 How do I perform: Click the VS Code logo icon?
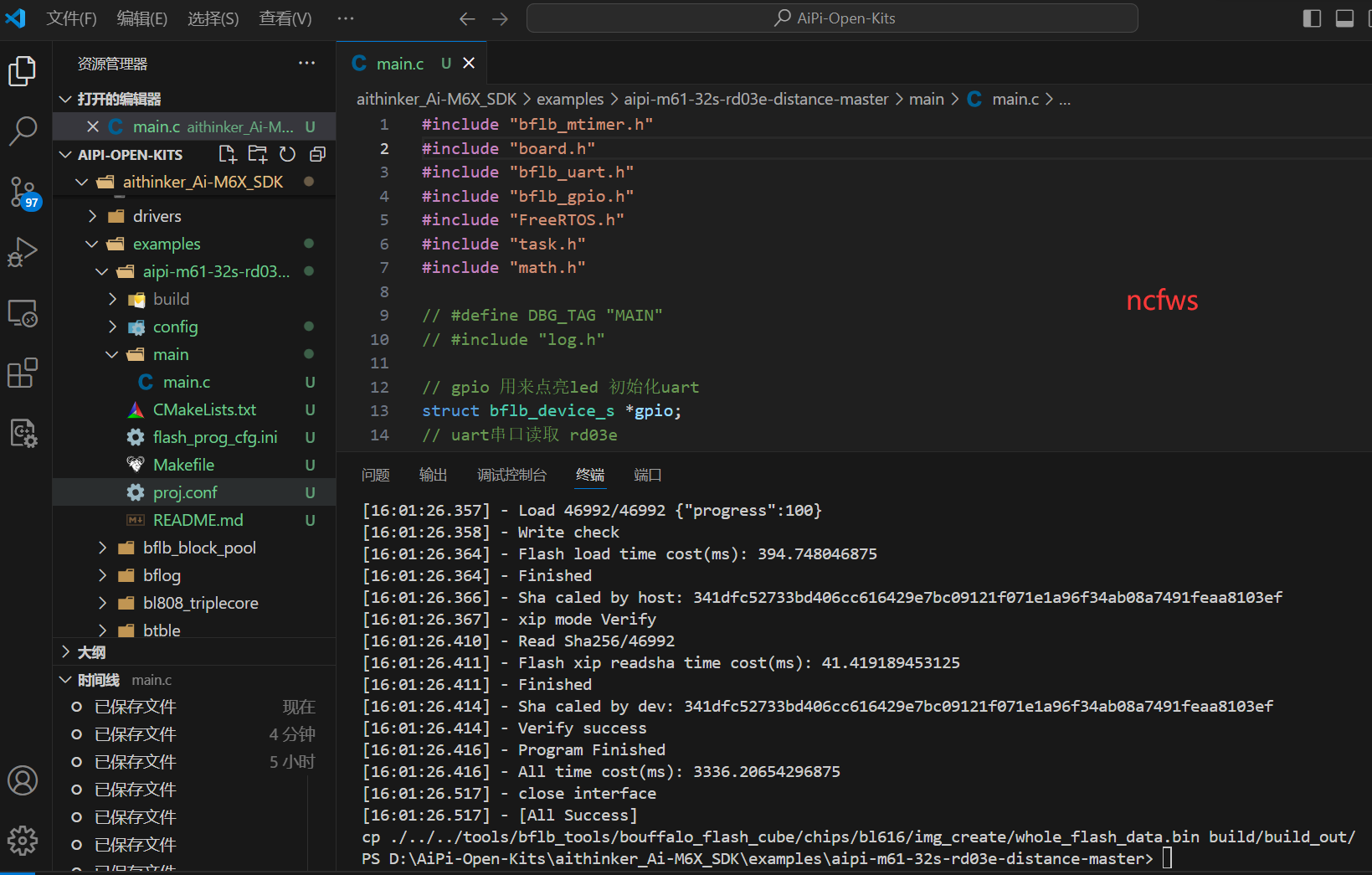pyautogui.click(x=16, y=18)
